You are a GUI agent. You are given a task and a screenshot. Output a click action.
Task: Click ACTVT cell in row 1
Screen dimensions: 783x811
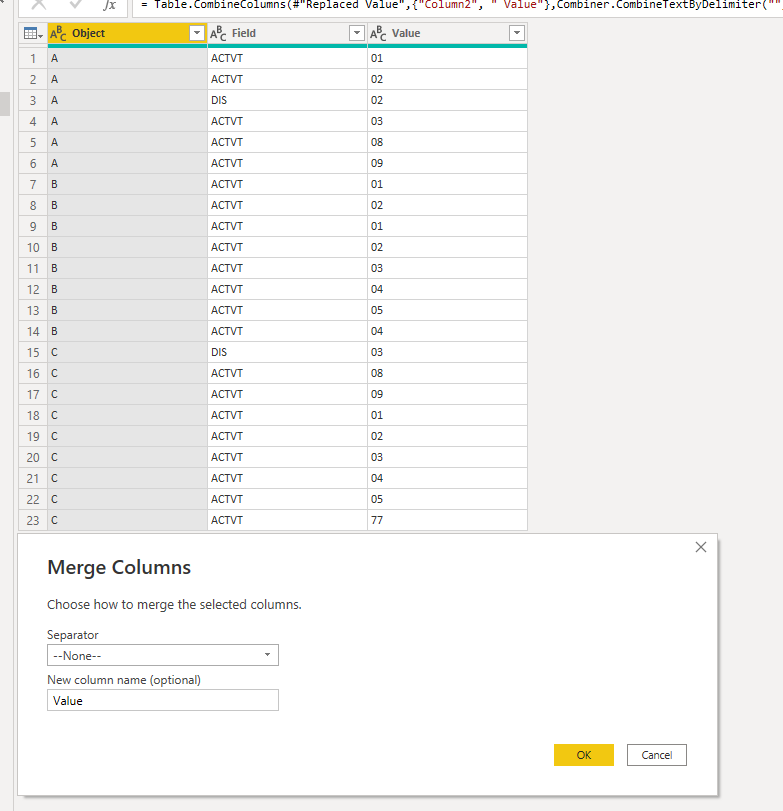pyautogui.click(x=287, y=58)
